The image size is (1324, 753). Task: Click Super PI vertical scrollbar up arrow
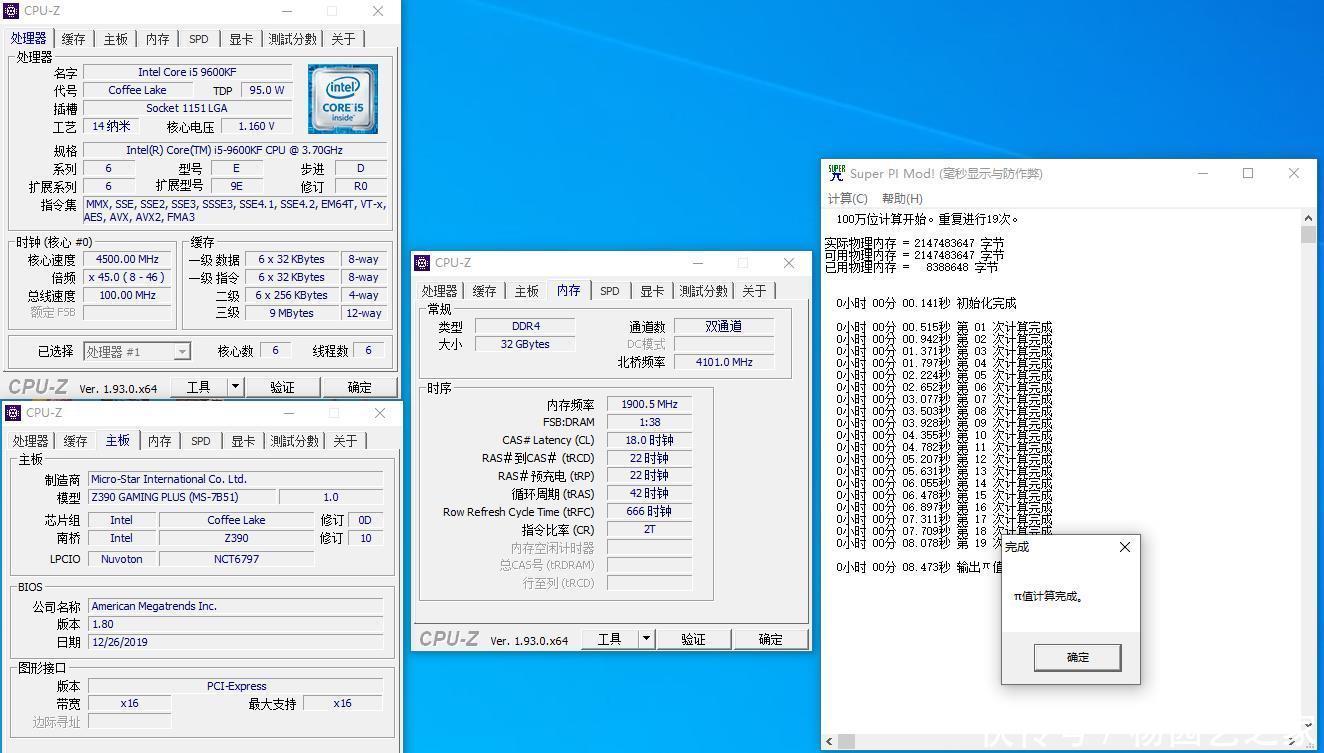coord(1309,218)
